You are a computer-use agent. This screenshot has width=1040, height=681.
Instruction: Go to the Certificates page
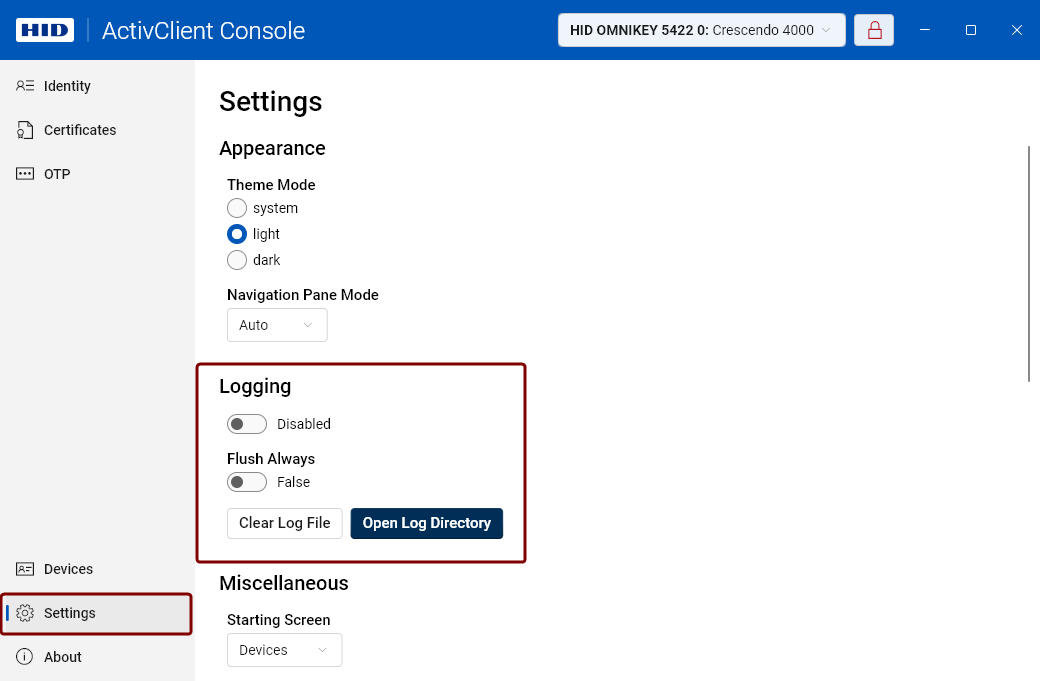(x=80, y=130)
